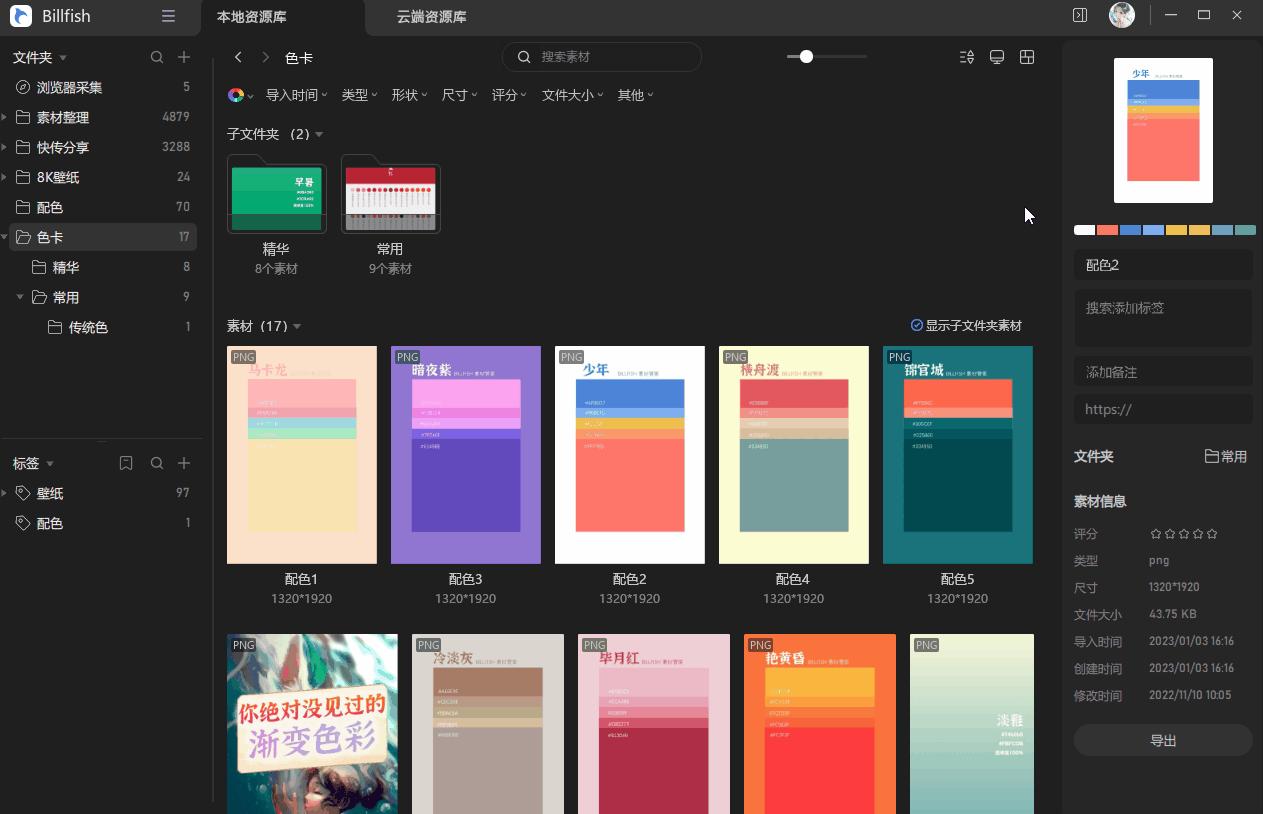Select the 本地资源库 tab
Viewport: 1263px width, 814px height.
[x=250, y=17]
